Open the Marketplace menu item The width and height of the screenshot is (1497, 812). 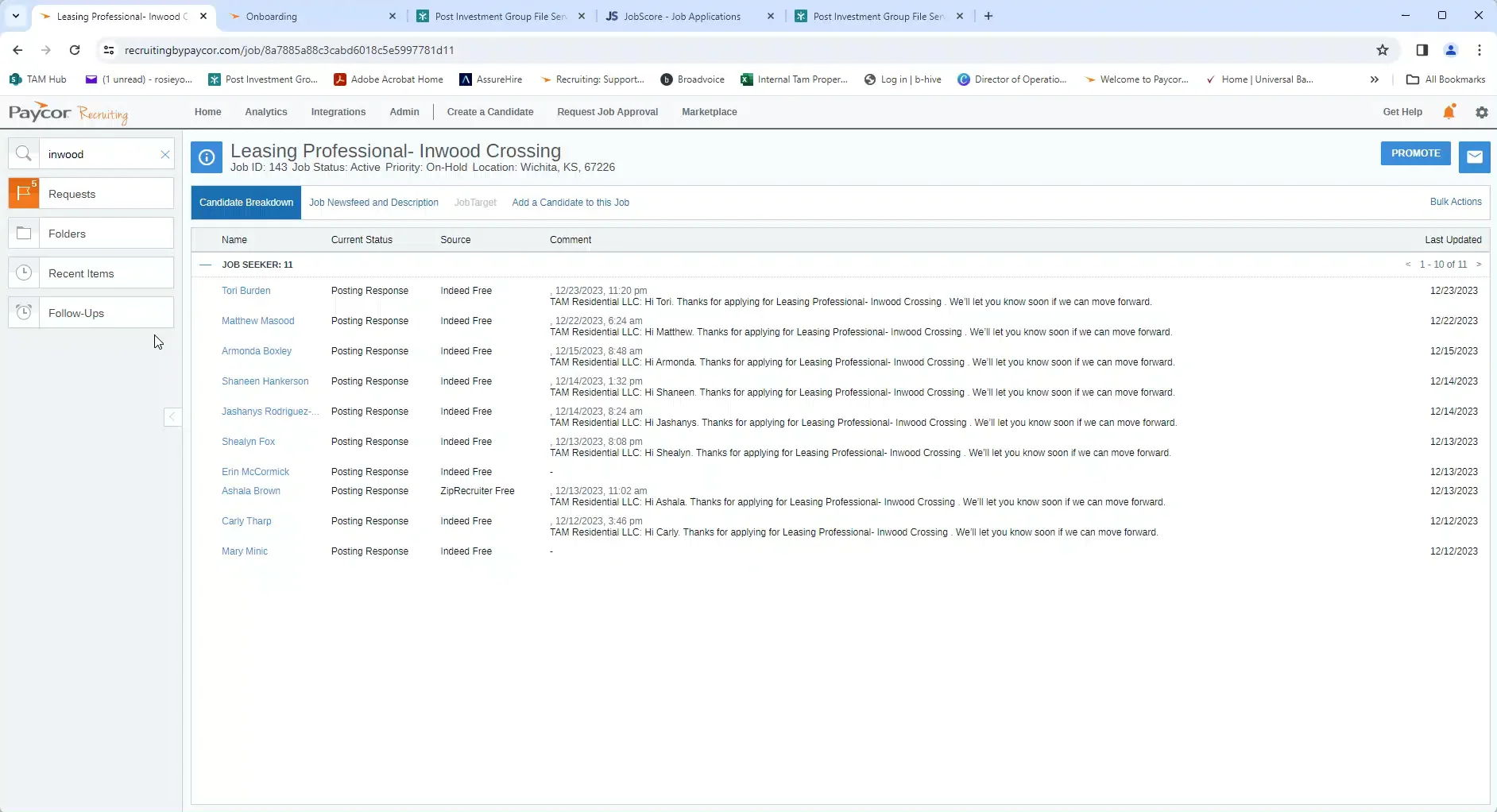[710, 112]
